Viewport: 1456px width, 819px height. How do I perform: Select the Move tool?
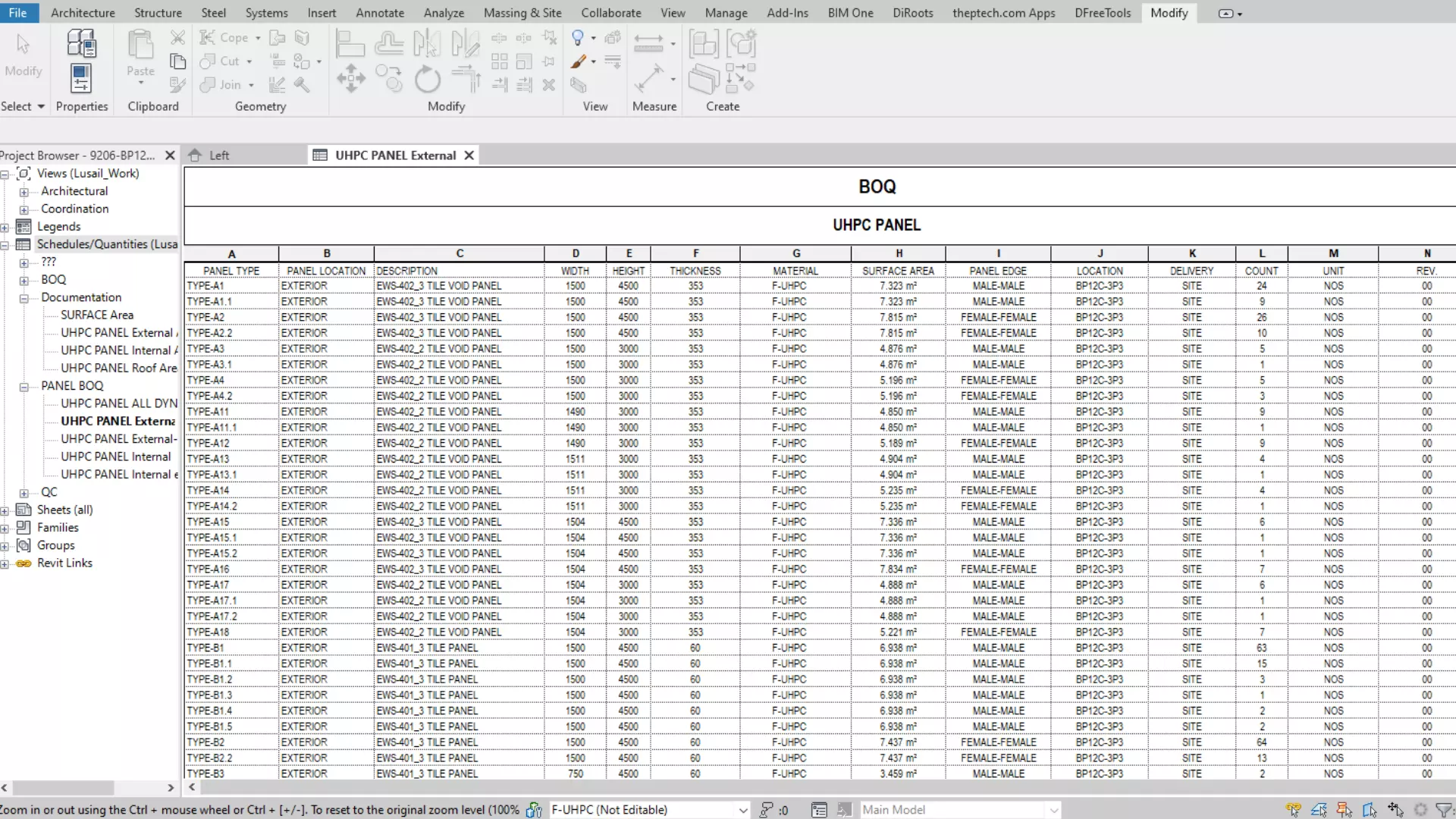350,79
